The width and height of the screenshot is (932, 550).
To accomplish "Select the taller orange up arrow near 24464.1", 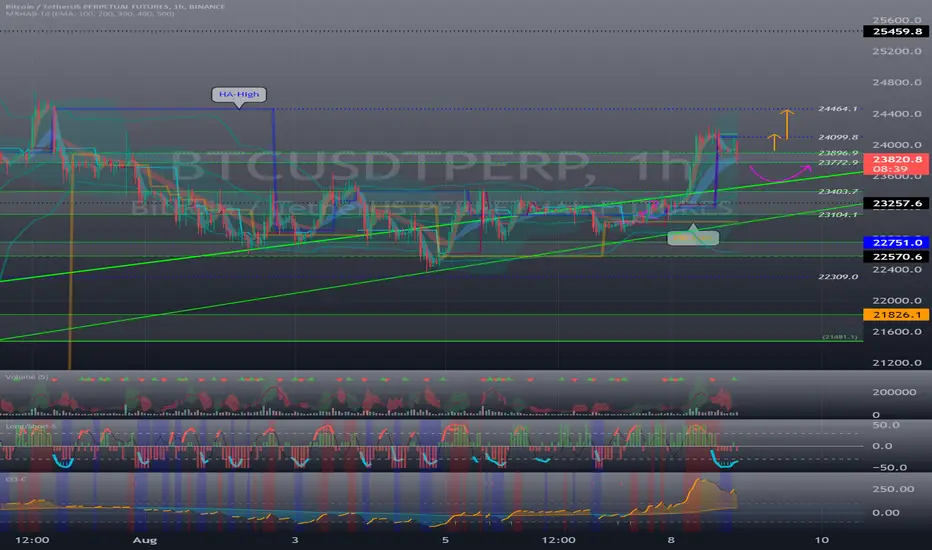I will (x=786, y=124).
